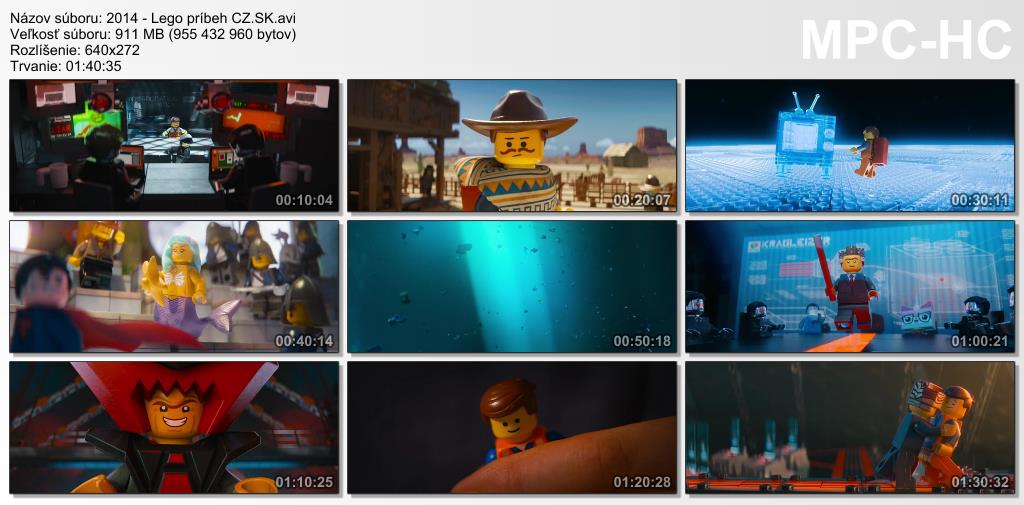Open the glowing blue TV thumbnail

(850, 145)
